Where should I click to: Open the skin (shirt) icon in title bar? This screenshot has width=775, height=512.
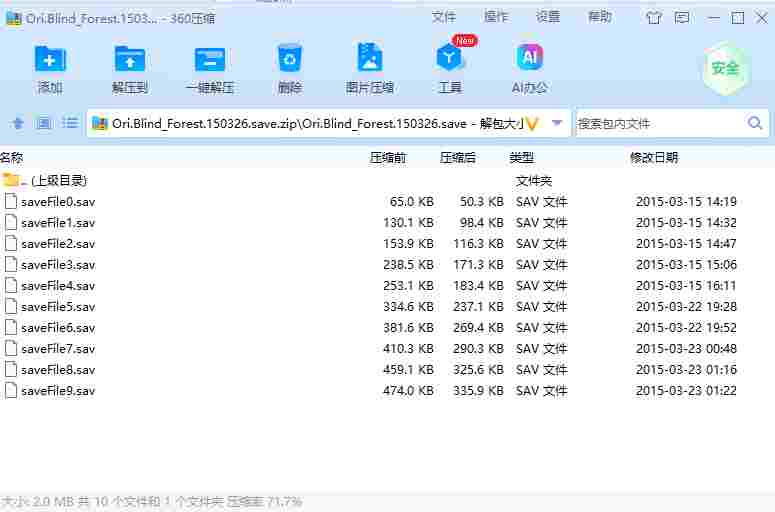[x=653, y=18]
